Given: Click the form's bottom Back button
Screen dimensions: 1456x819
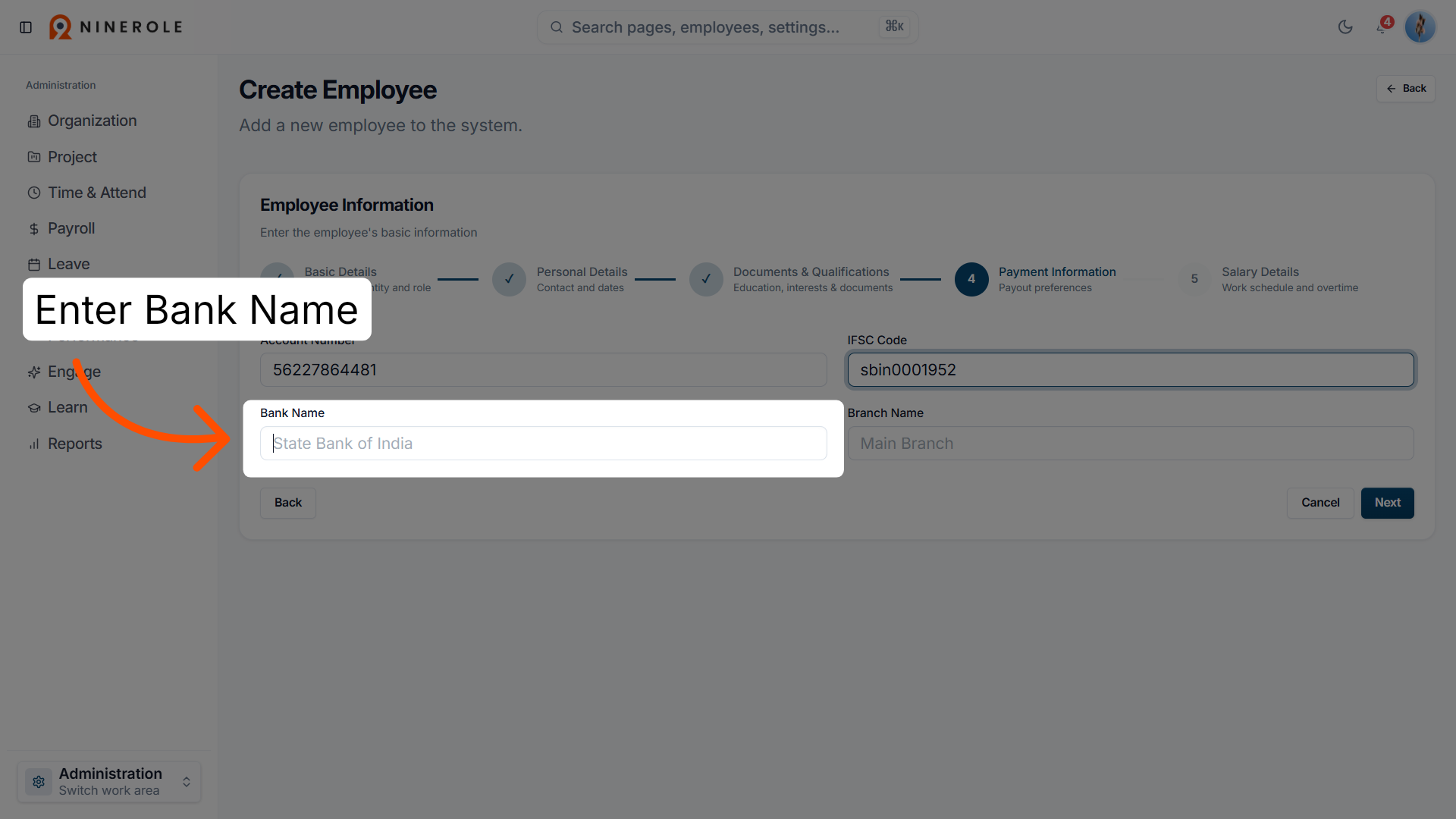Looking at the screenshot, I should point(288,503).
